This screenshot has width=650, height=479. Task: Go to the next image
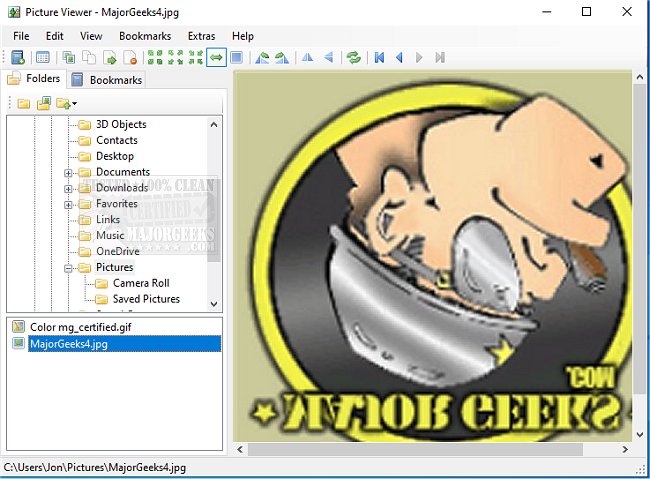pyautogui.click(x=419, y=57)
